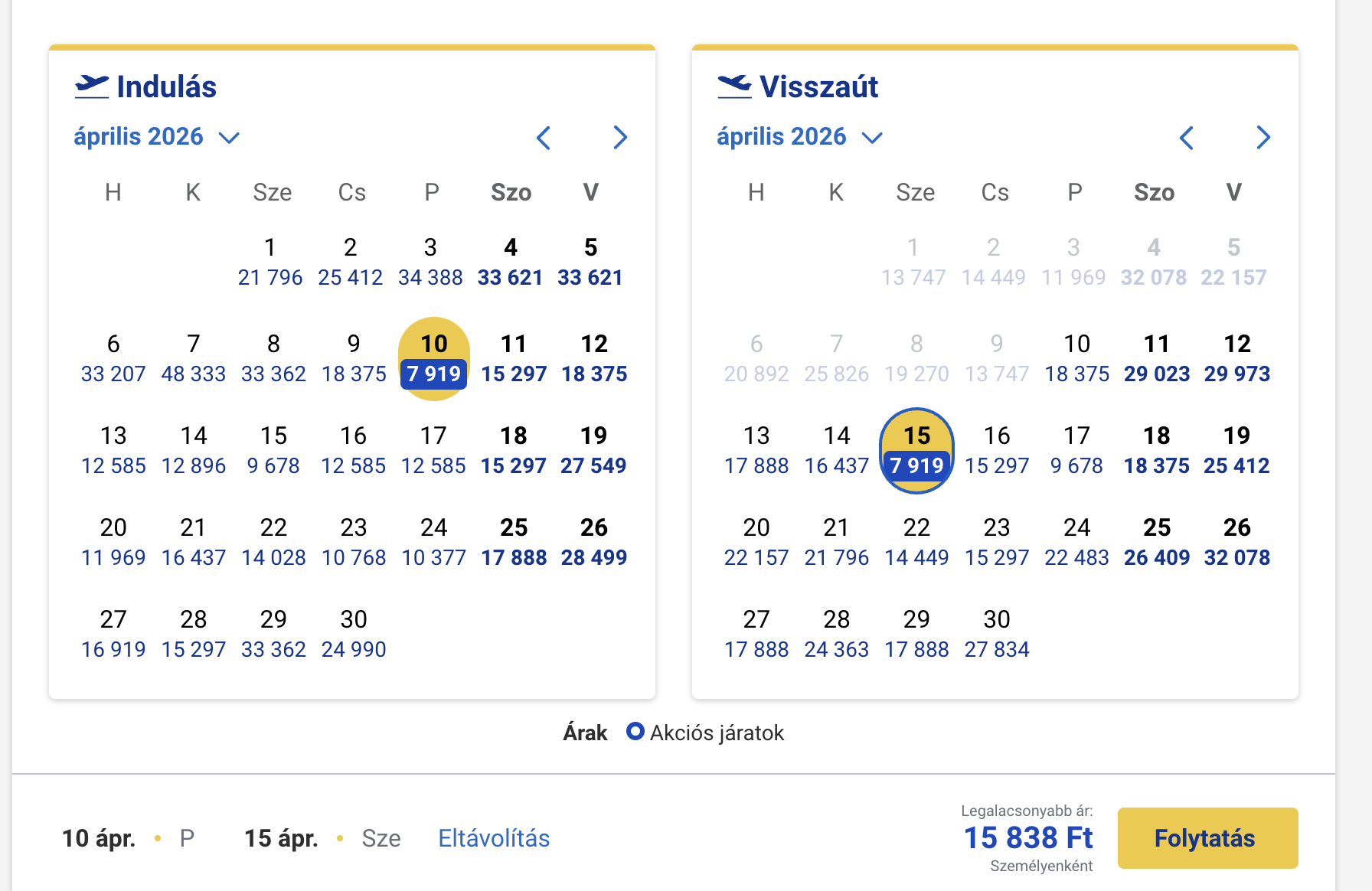Select April 30 departure priced 24 990

click(x=354, y=634)
